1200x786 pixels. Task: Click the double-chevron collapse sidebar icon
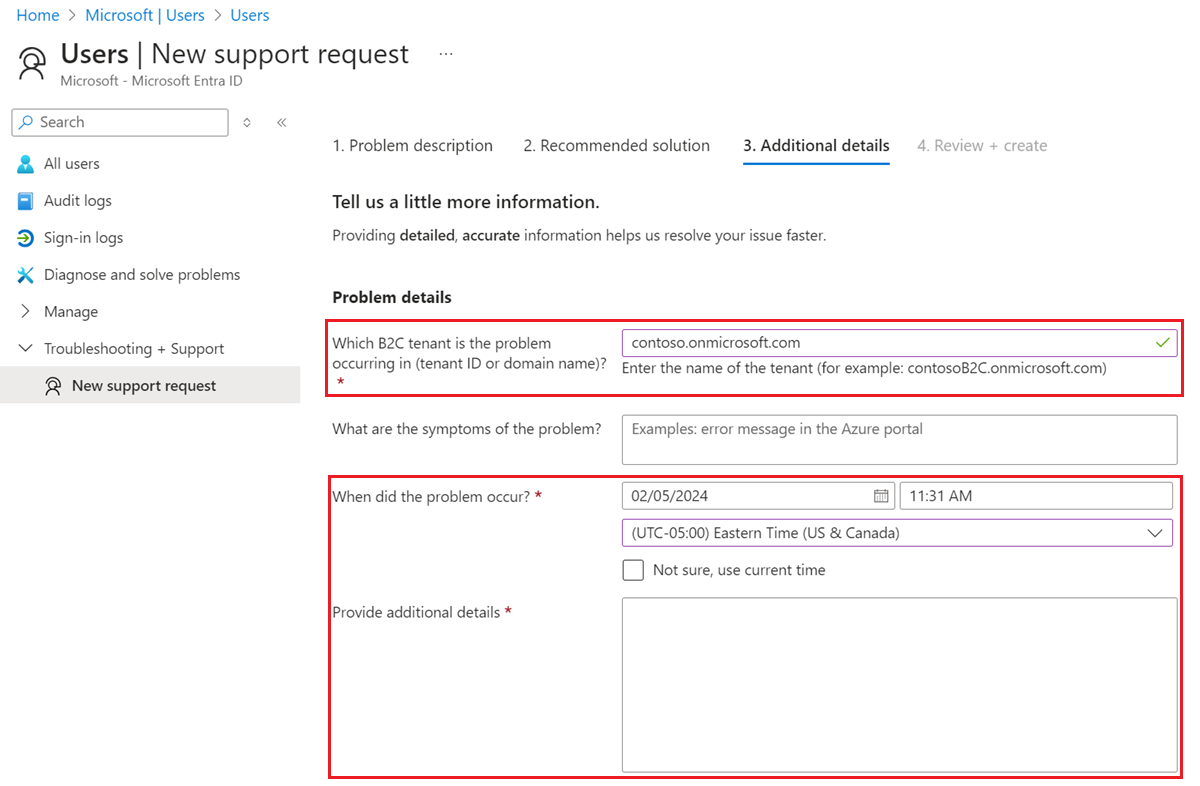point(282,122)
